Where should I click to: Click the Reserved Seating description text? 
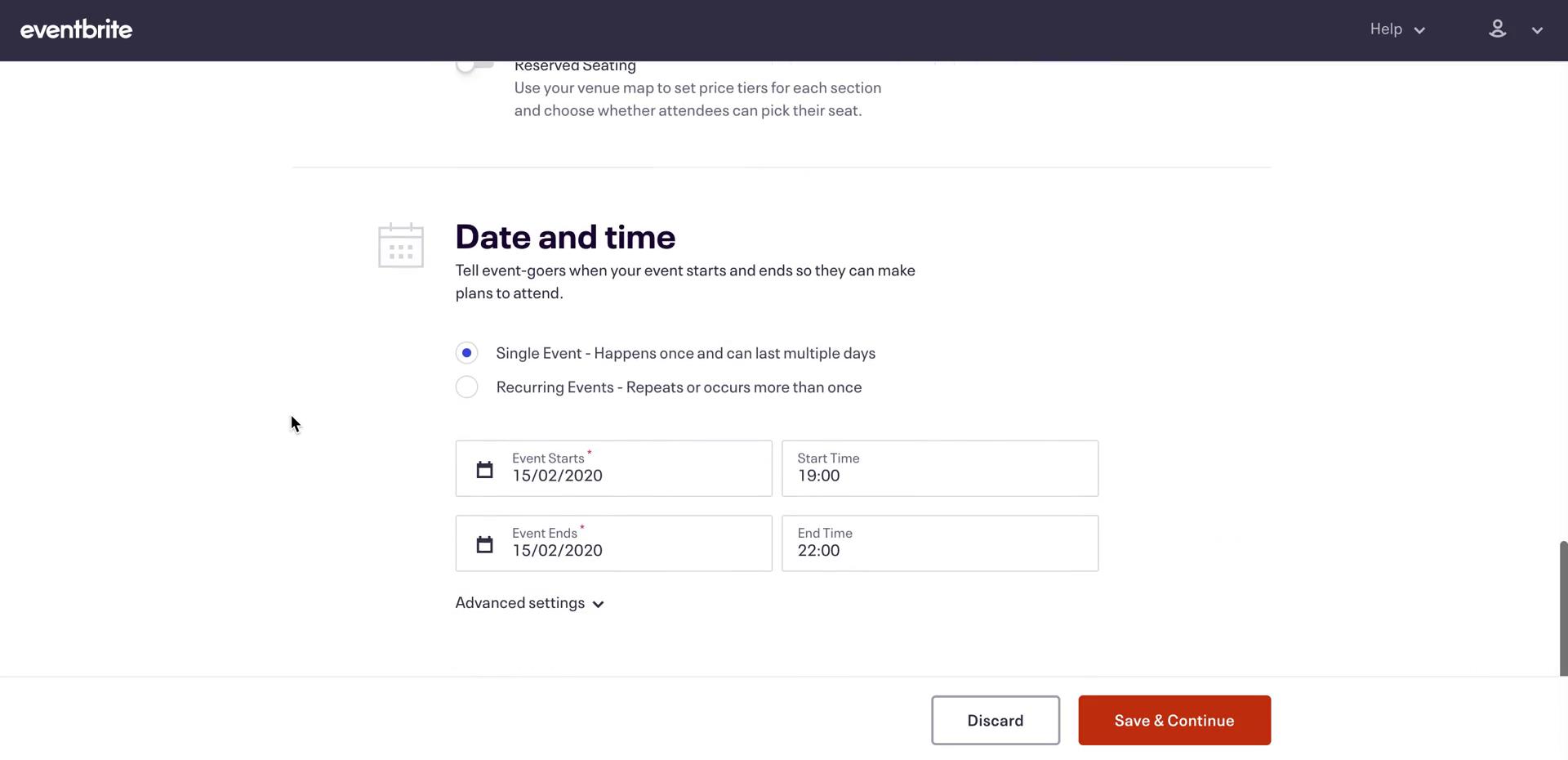[x=697, y=99]
